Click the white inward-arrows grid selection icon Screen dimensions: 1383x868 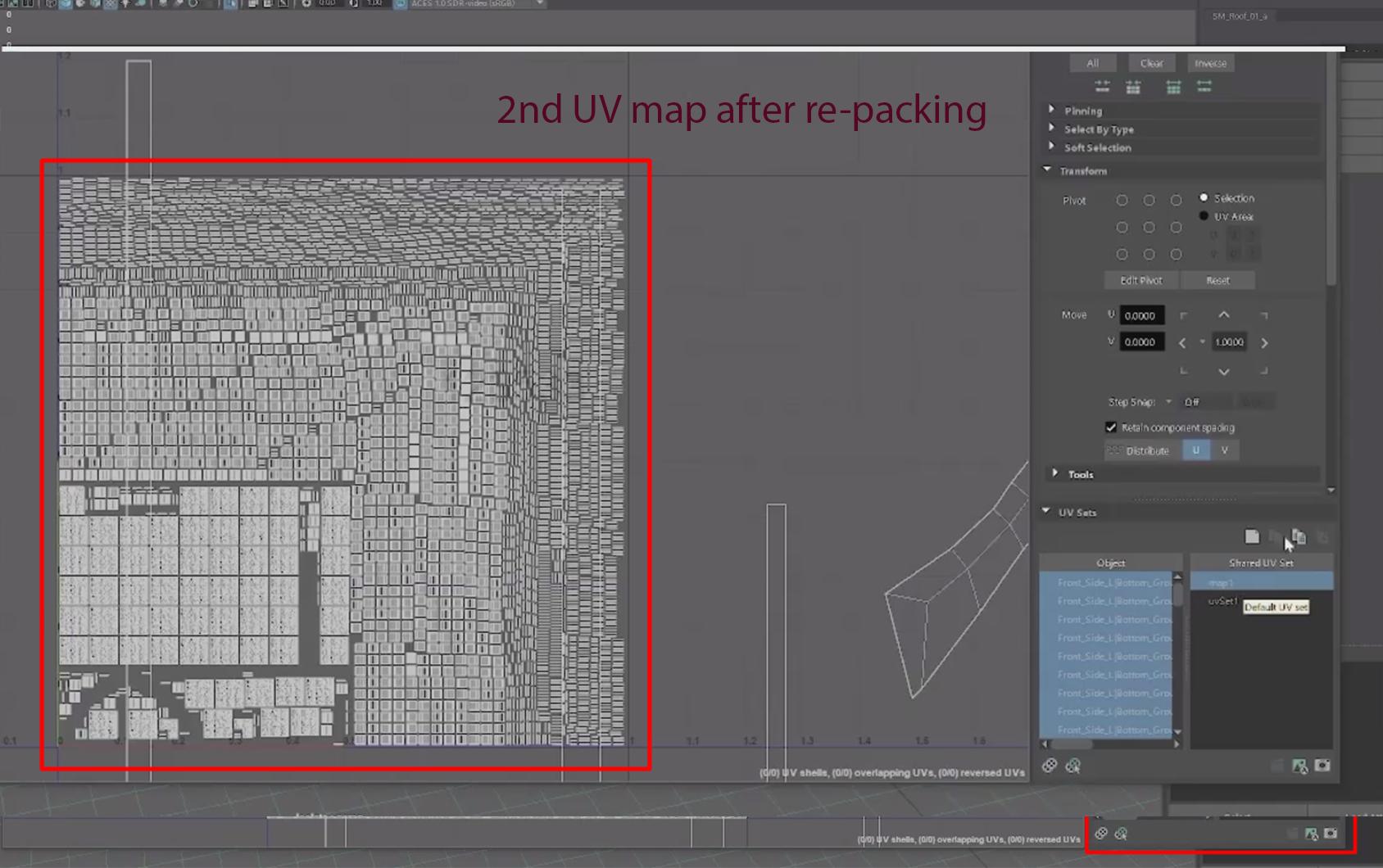1133,87
